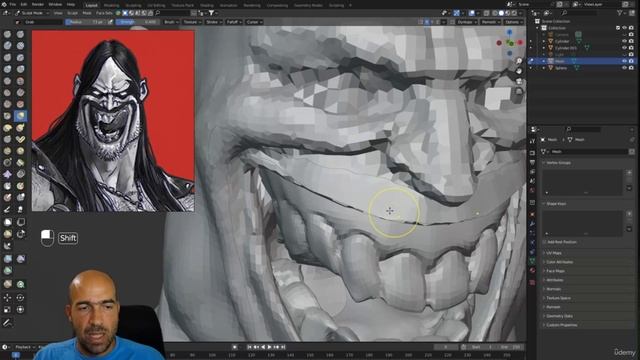Open the Render menu

(x=38, y=4)
